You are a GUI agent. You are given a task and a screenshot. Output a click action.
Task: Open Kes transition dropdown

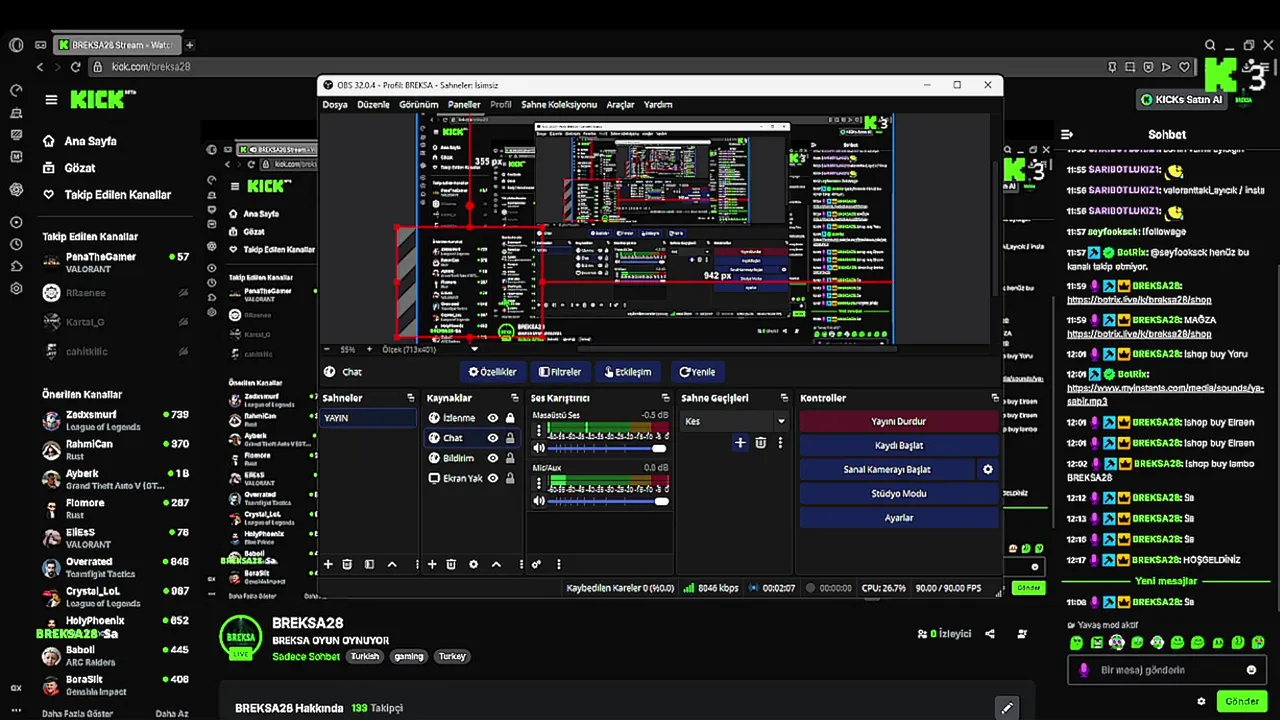pyautogui.click(x=735, y=421)
